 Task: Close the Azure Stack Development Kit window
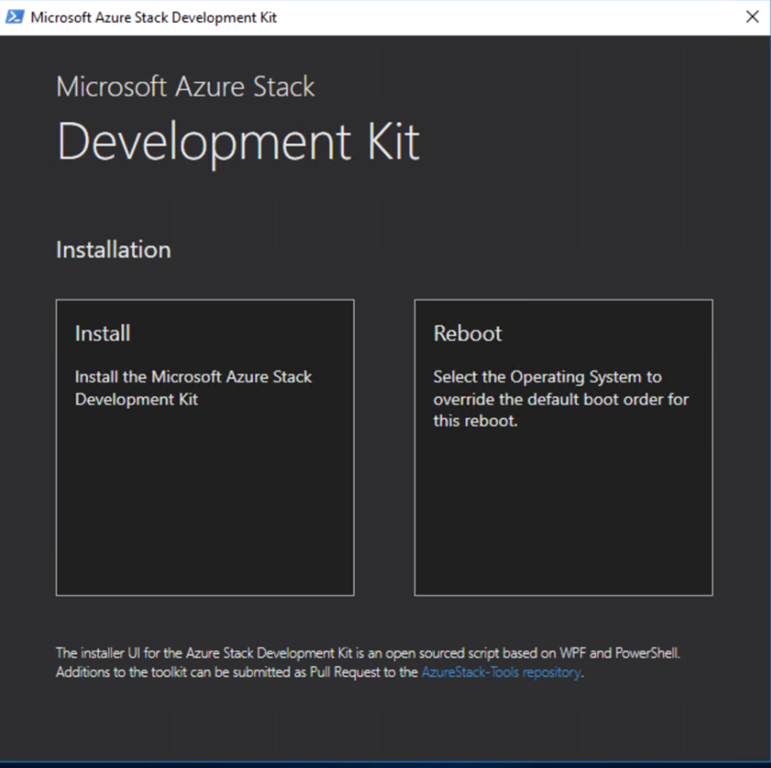coord(752,17)
